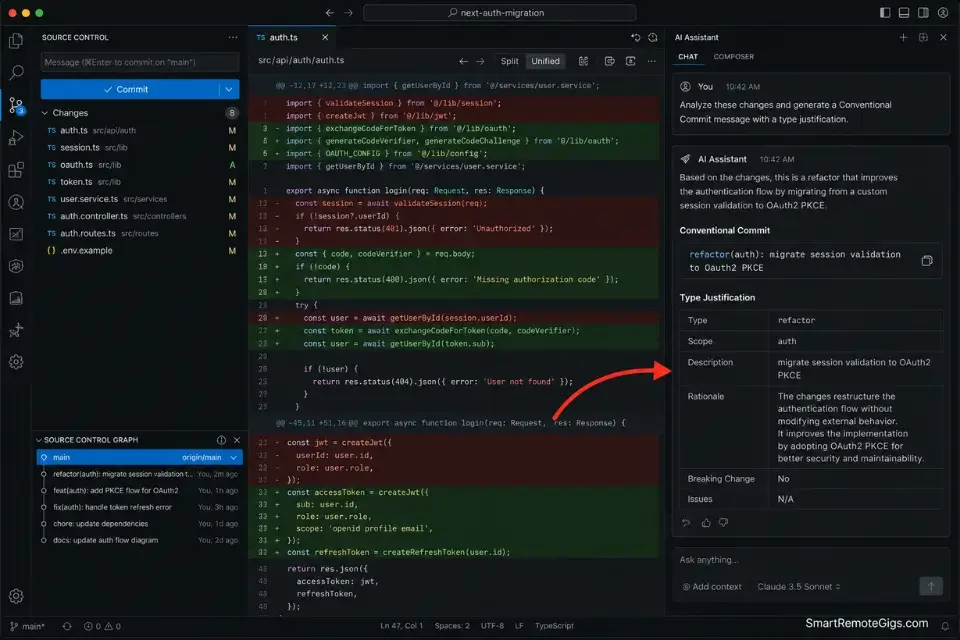
Task: Select chore: update dependencies commit
Action: (x=140, y=524)
